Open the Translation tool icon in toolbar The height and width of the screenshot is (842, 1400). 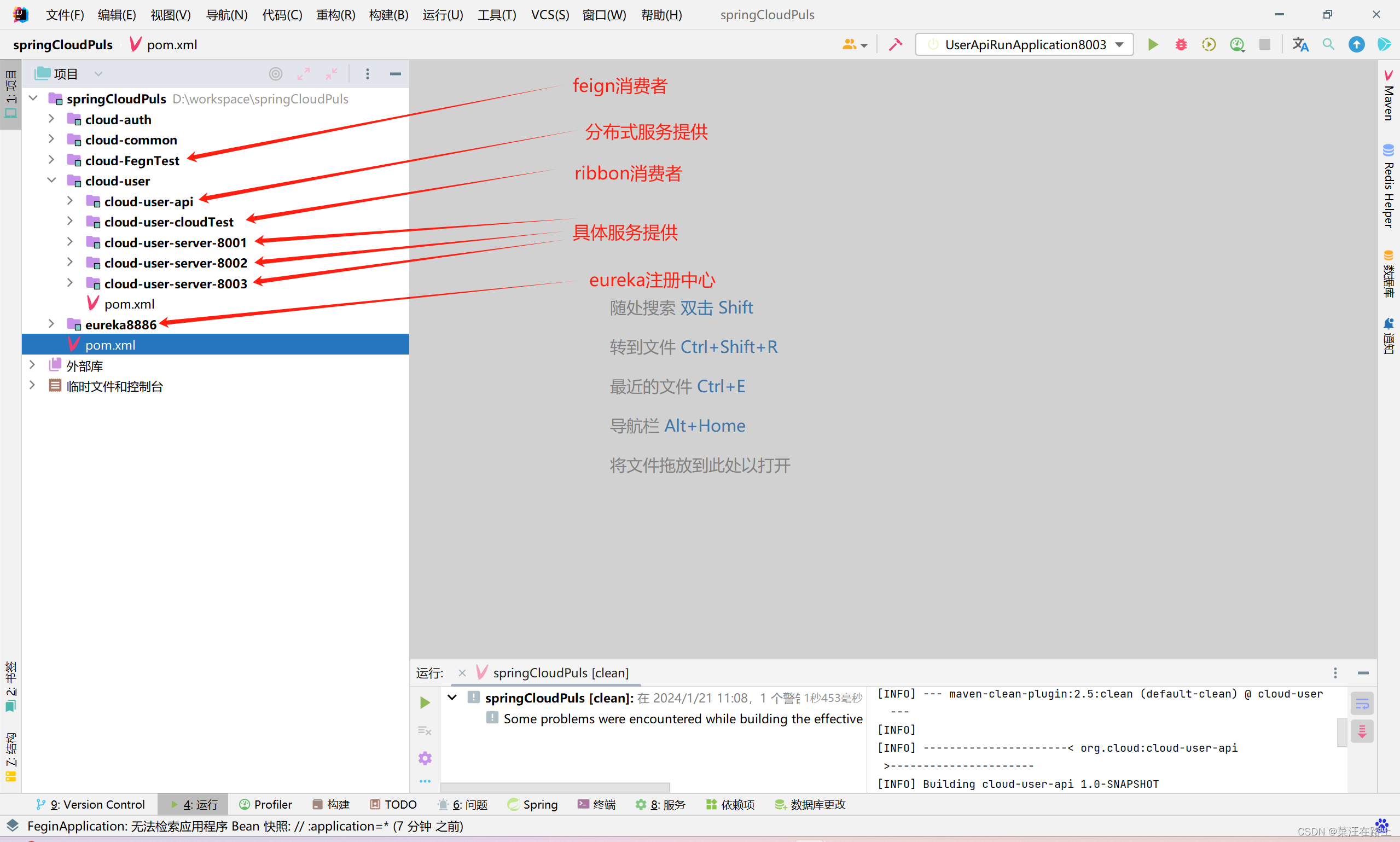click(1301, 44)
